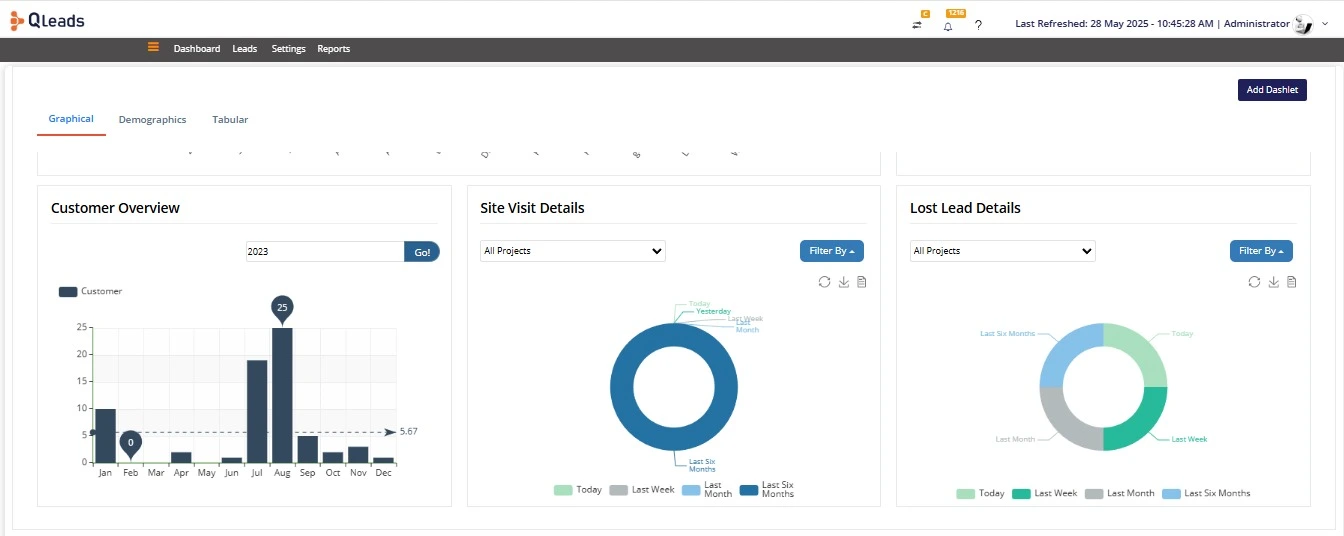This screenshot has width=1344, height=536.
Task: Click the Site Visit Details heading
Action: tap(532, 208)
